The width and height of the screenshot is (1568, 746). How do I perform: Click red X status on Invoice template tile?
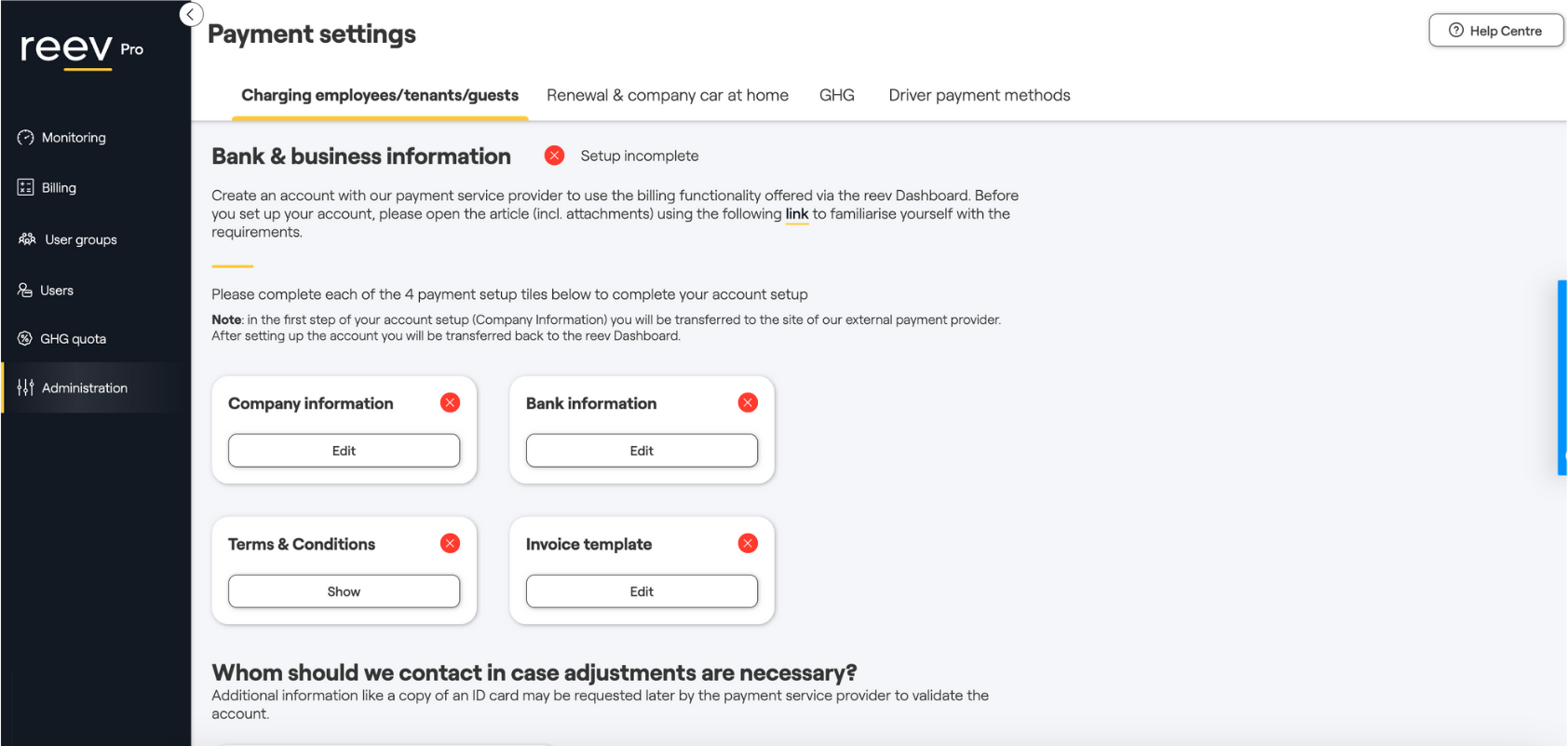pos(748,543)
